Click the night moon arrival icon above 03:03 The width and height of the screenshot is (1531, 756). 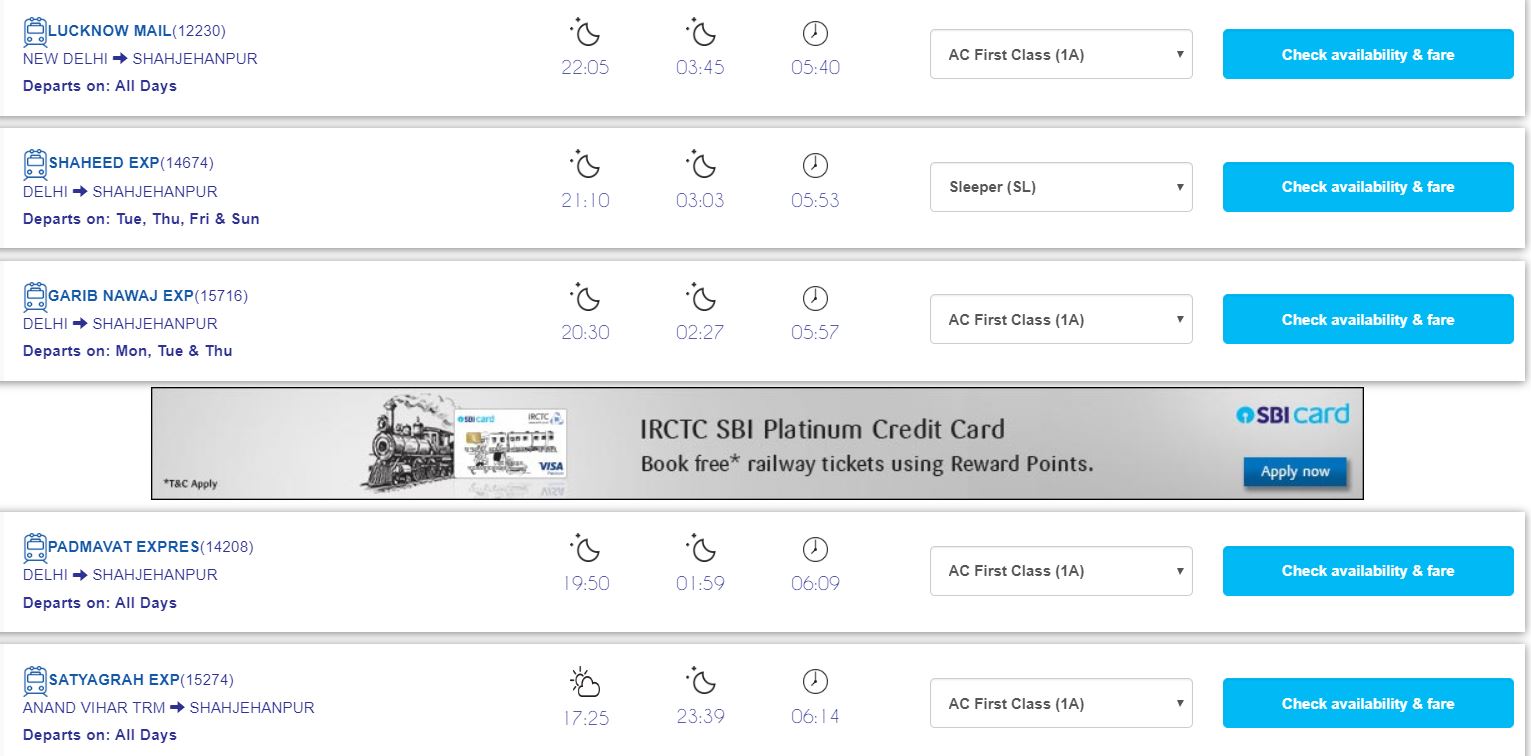click(700, 165)
